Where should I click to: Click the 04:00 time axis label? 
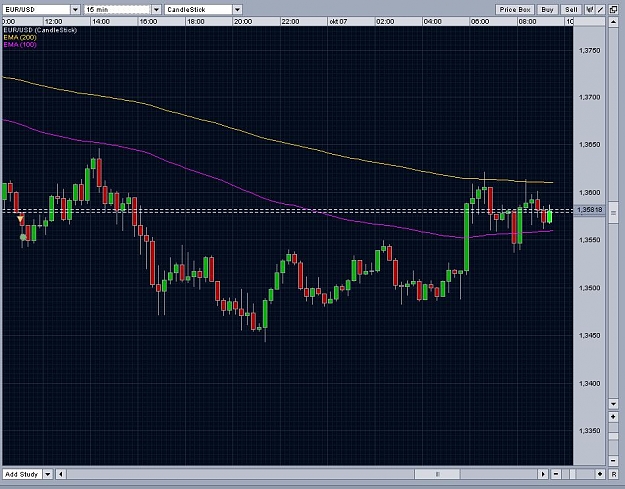[432, 22]
